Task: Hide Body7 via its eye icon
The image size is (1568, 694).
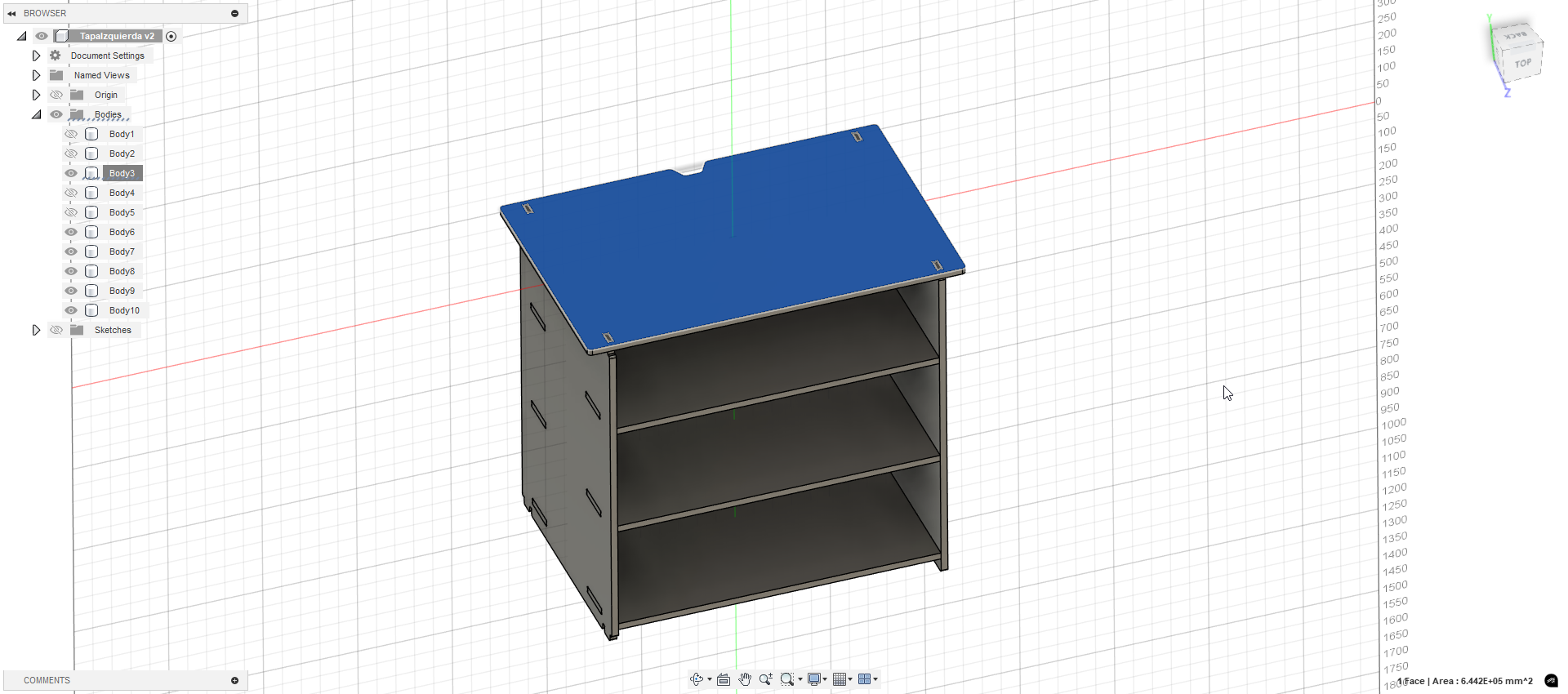Action: [x=71, y=251]
